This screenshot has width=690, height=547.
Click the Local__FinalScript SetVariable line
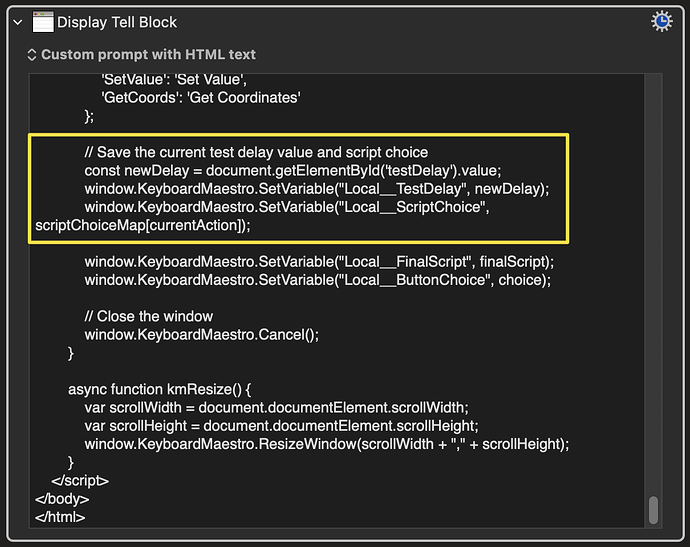[319, 262]
